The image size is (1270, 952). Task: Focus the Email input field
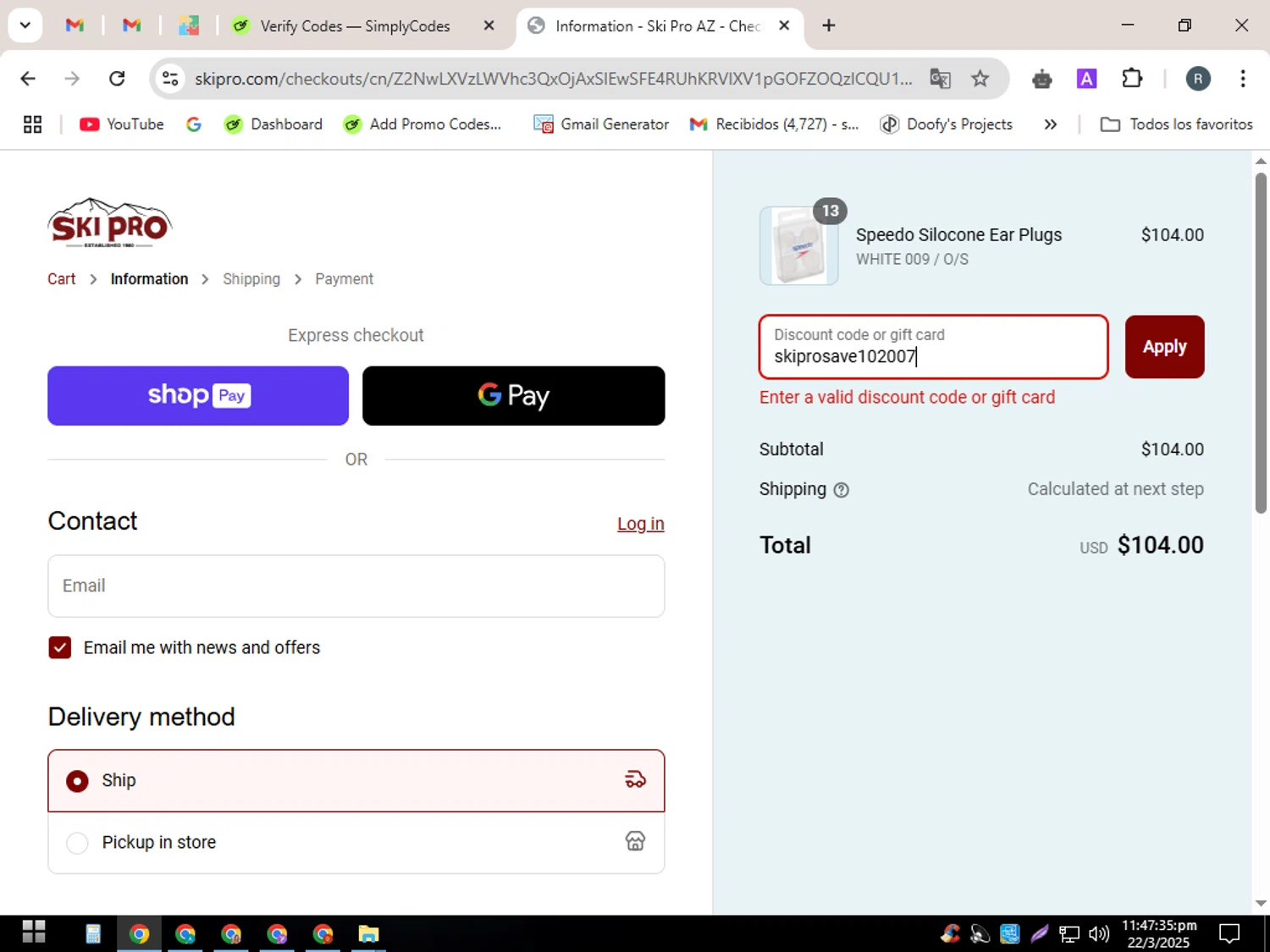pos(356,586)
